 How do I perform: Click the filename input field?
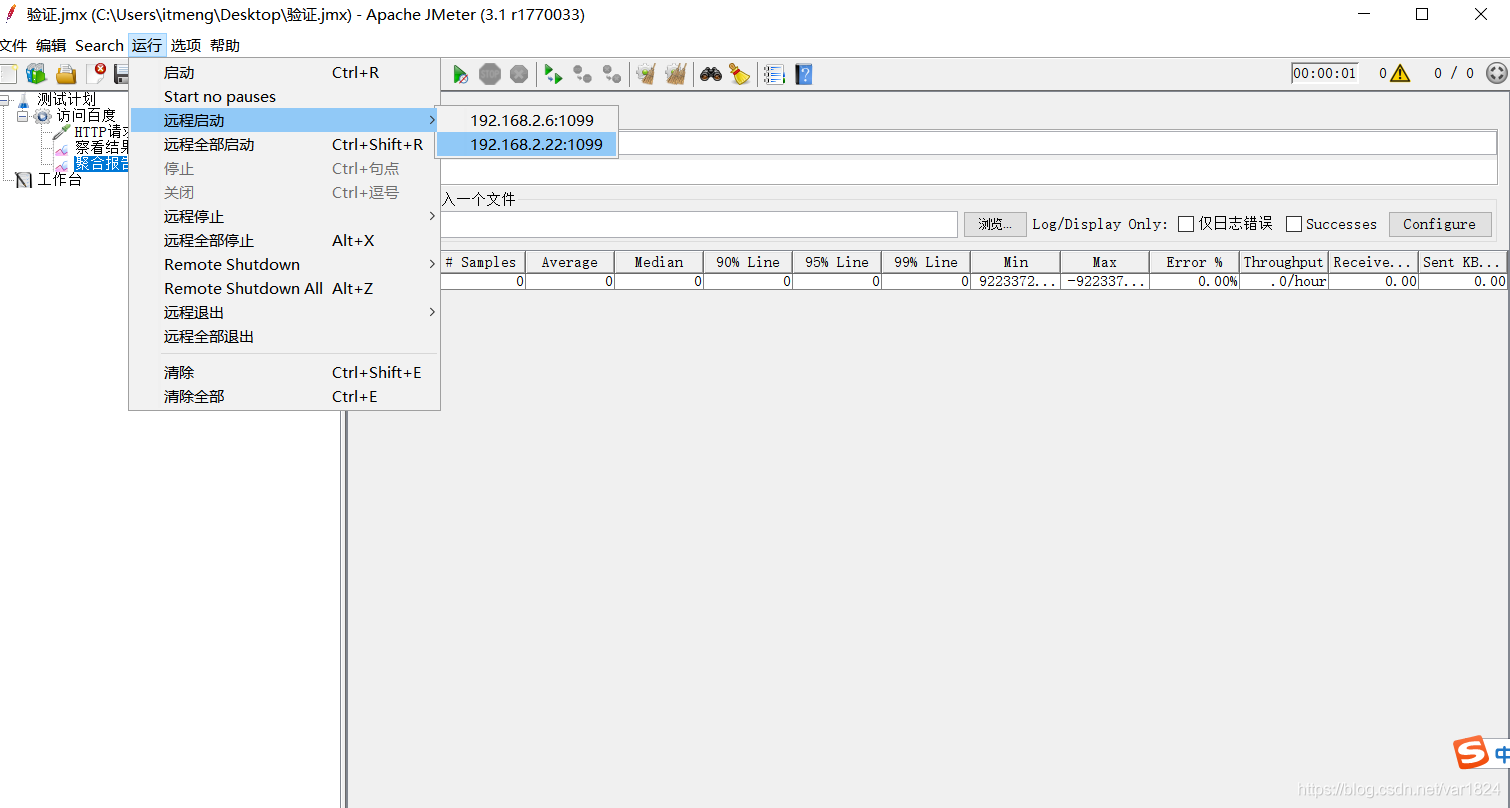point(699,224)
